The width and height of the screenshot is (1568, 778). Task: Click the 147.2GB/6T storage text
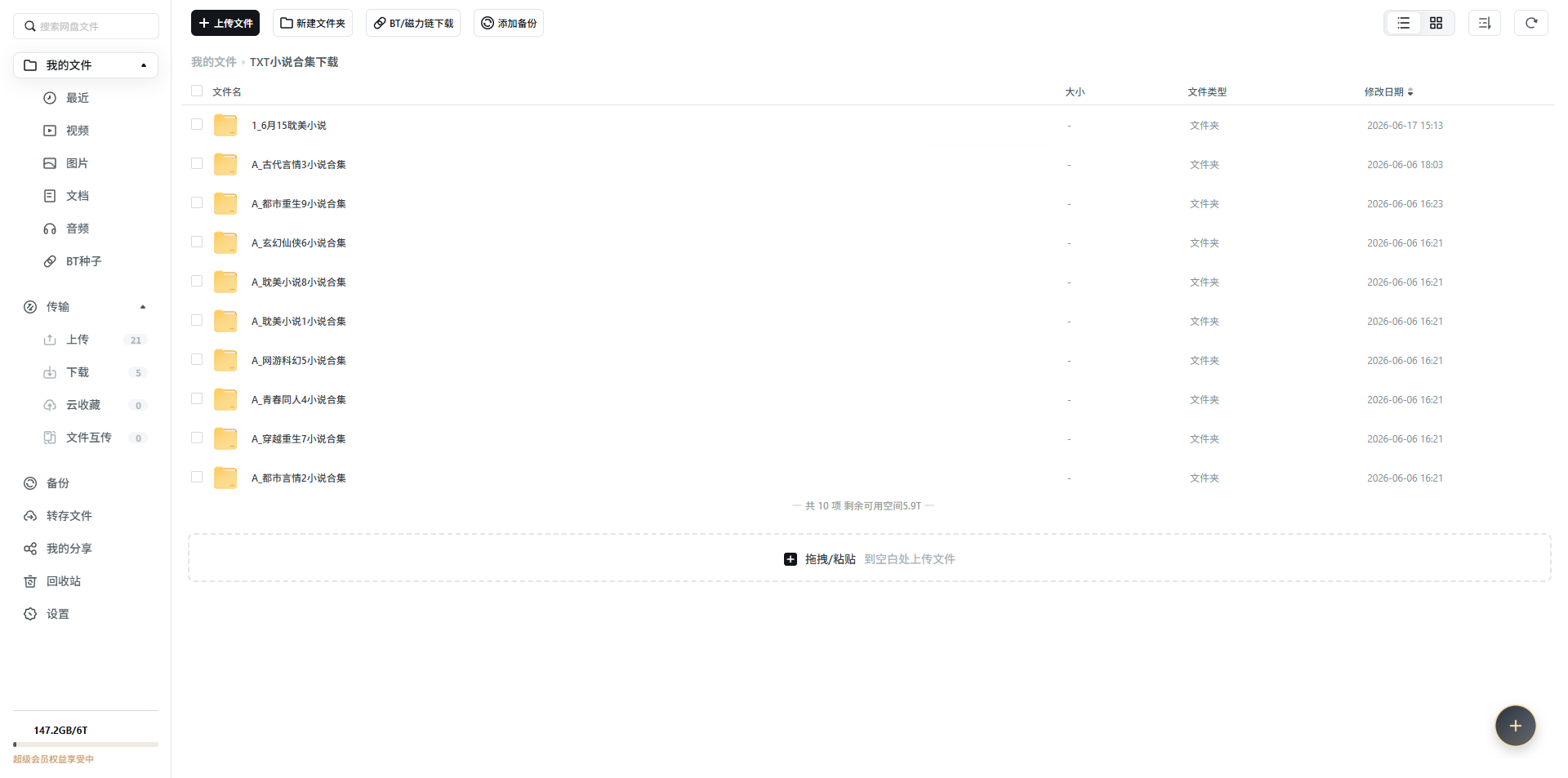60,731
